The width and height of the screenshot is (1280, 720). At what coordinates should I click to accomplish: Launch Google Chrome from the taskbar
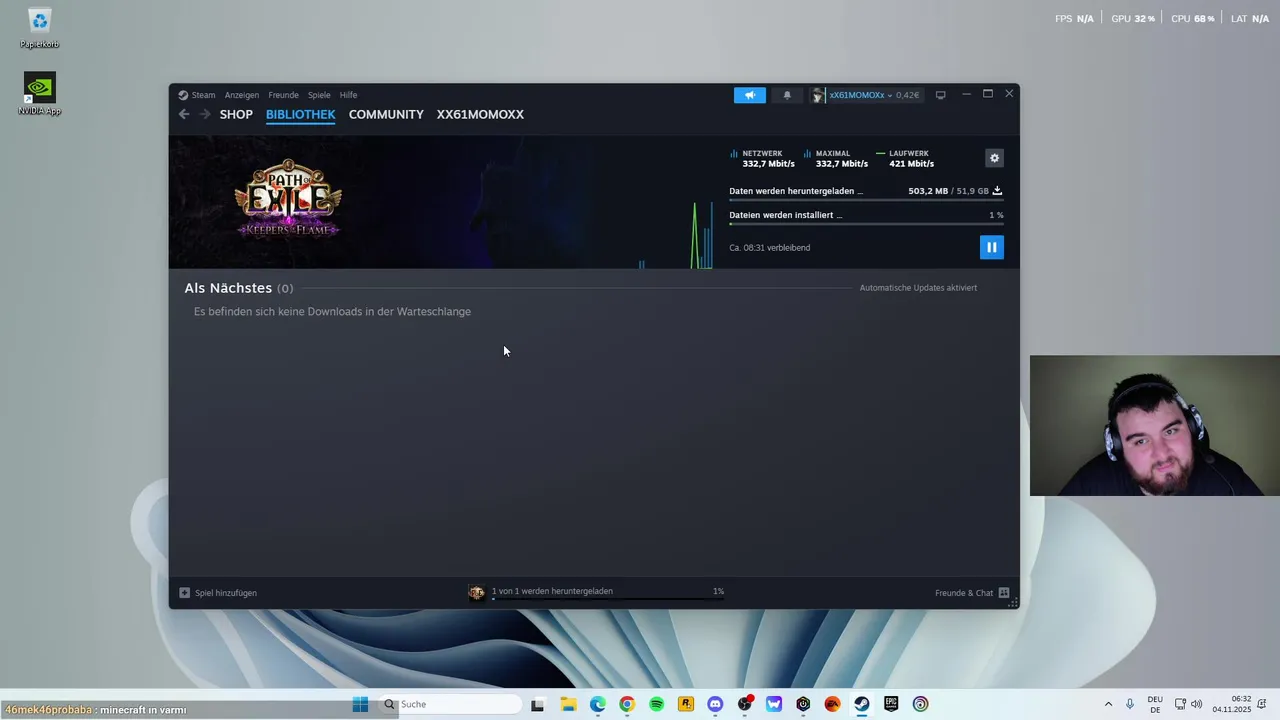[627, 704]
